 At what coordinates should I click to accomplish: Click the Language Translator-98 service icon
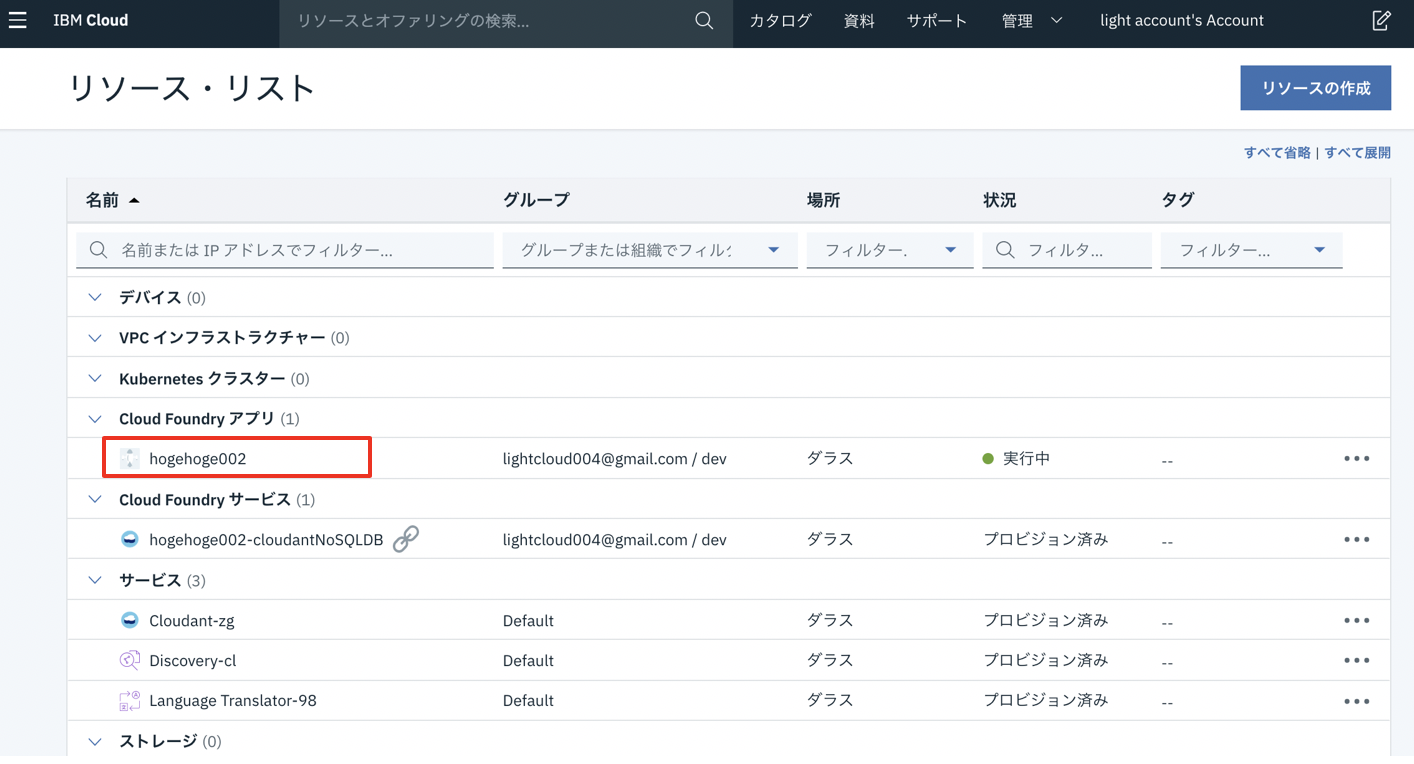[x=129, y=701]
